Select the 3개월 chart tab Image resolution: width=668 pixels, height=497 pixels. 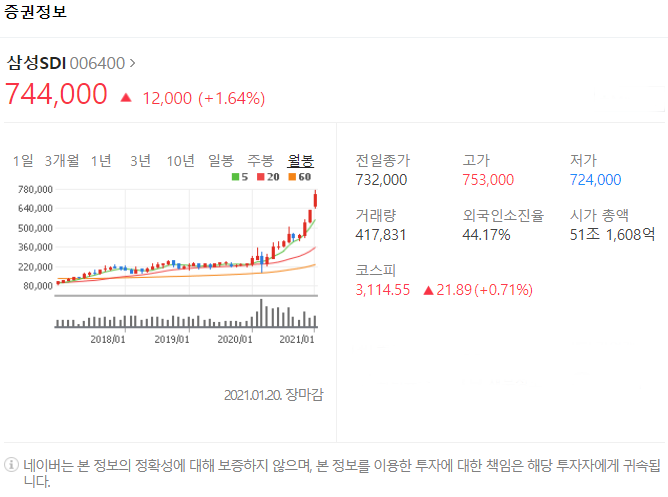[62, 161]
